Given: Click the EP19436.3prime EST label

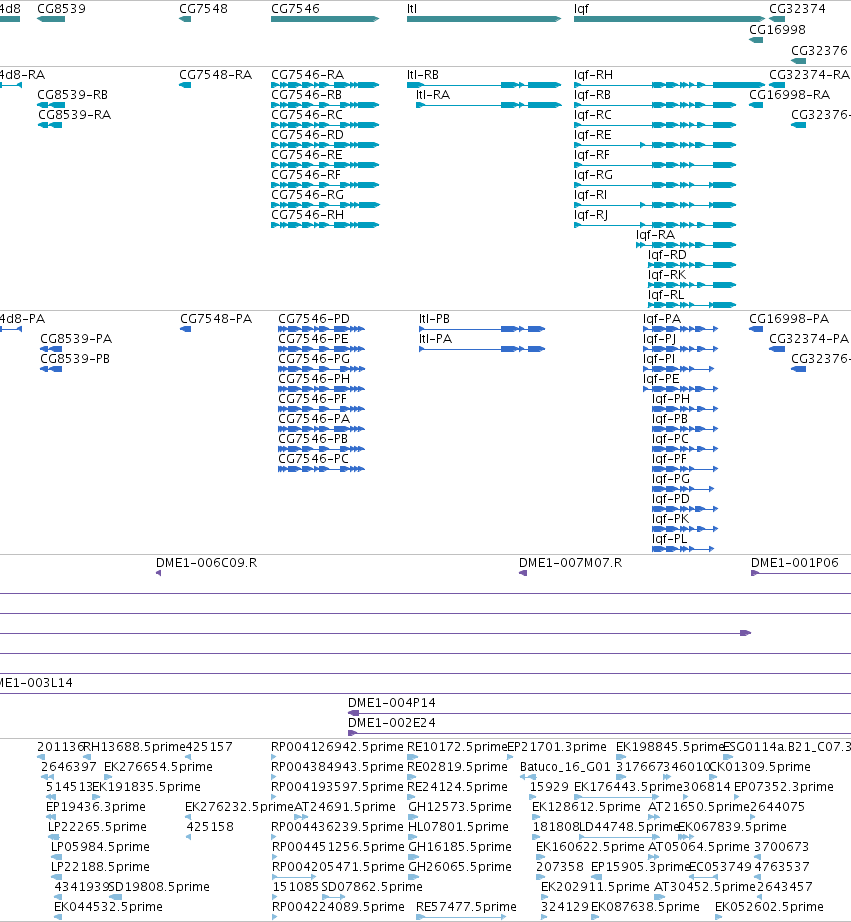Looking at the screenshot, I should point(96,807).
